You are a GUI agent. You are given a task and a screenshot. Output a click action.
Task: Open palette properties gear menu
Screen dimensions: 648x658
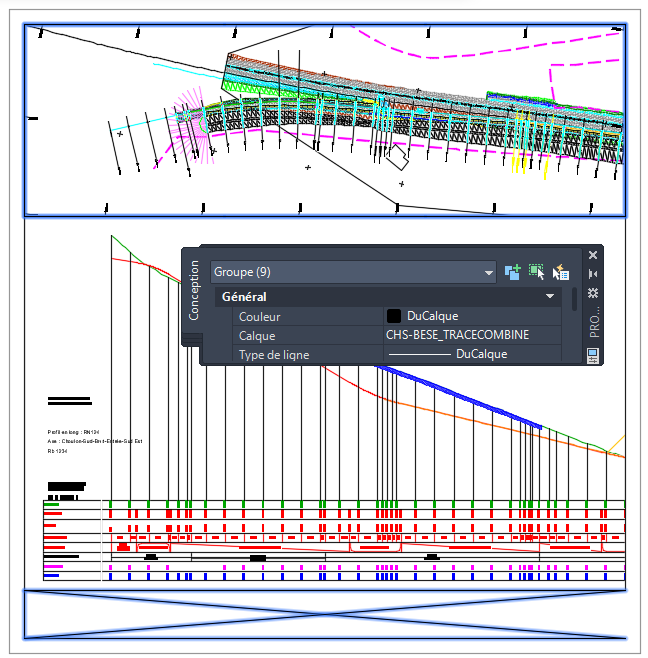tap(593, 293)
